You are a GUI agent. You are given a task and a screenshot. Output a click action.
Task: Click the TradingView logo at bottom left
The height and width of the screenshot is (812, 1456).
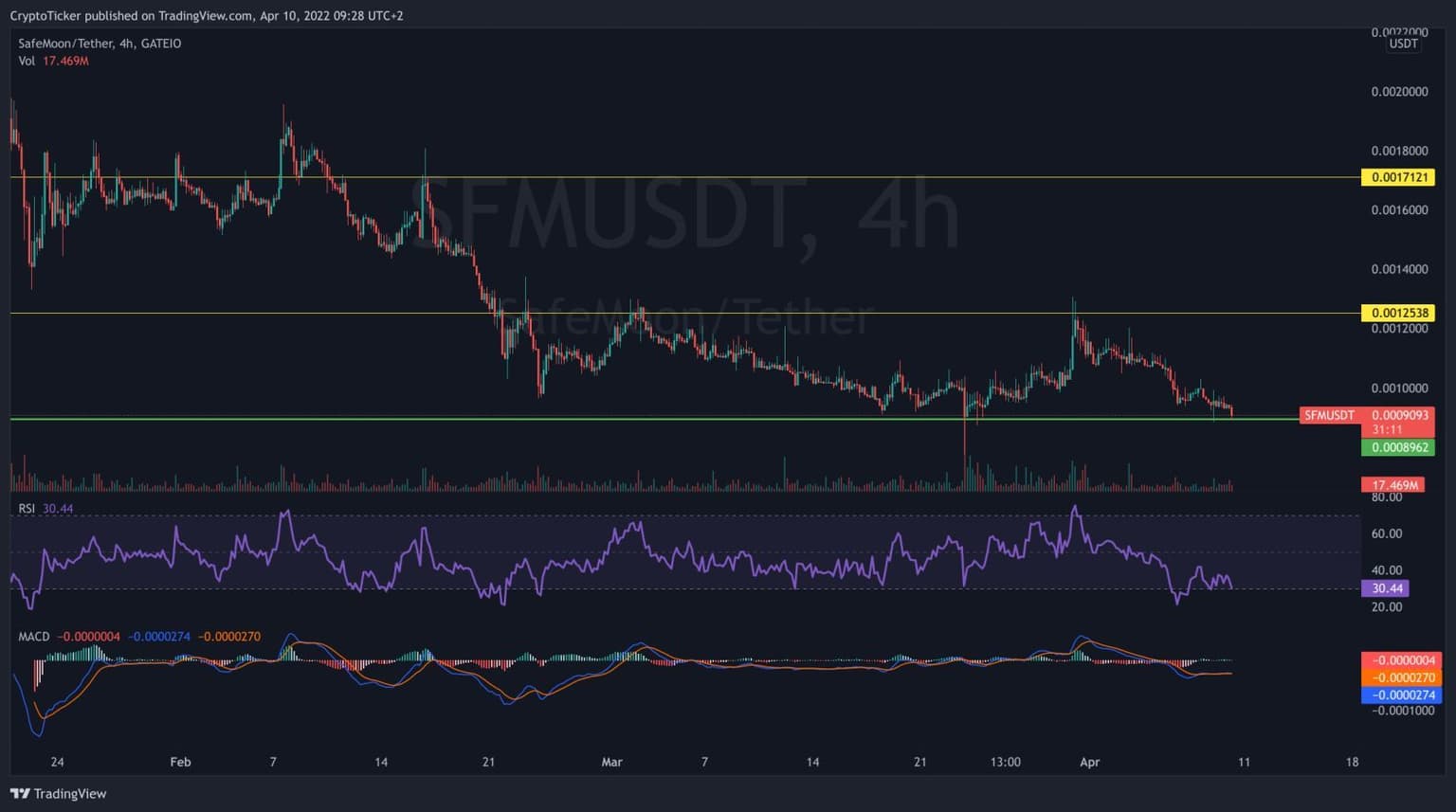(x=59, y=794)
